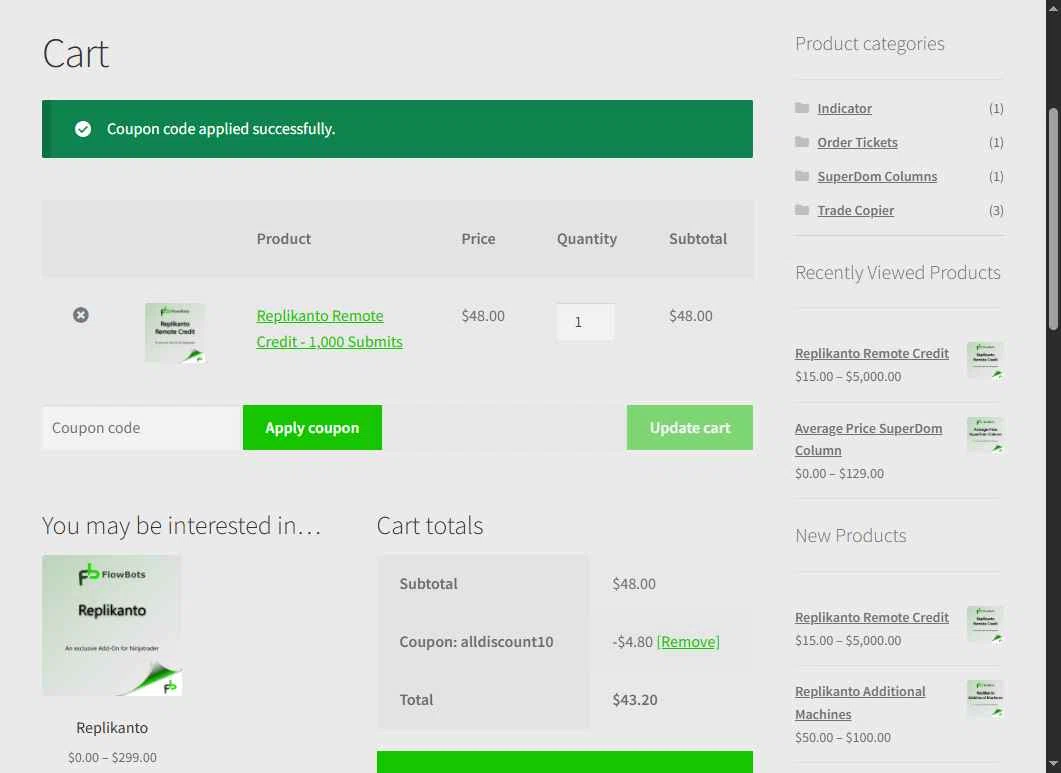Click the page vertical scrollbar thumb

[x=1053, y=219]
